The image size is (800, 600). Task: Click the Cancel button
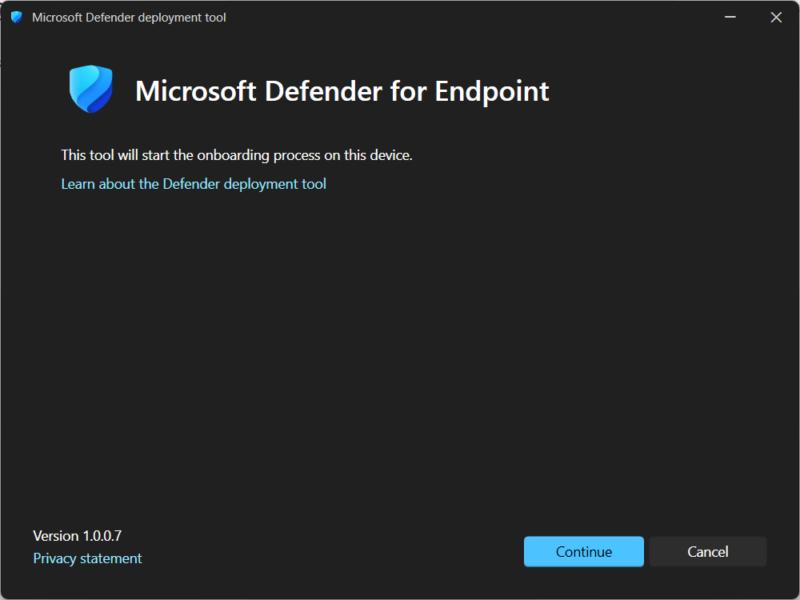(x=708, y=551)
